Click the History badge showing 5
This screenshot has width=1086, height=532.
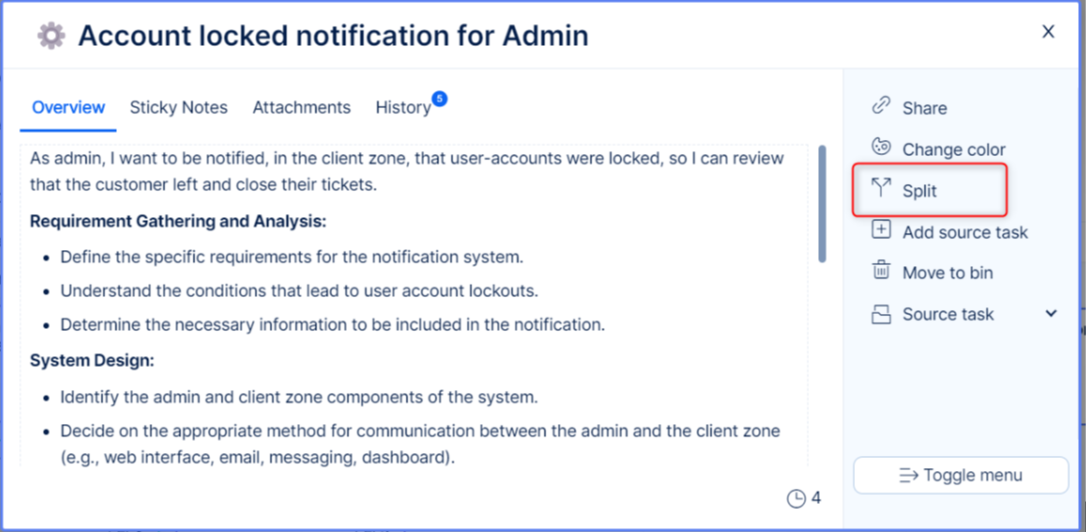pos(439,98)
